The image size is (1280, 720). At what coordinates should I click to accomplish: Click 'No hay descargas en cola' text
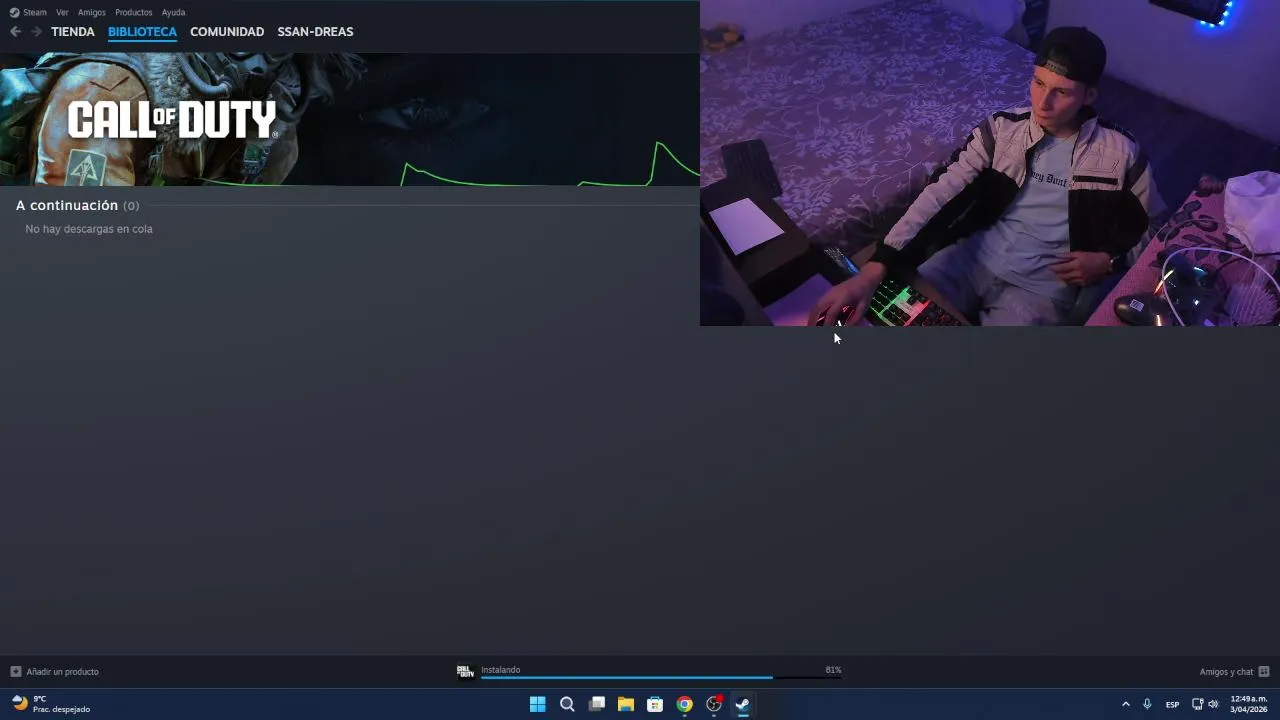(x=89, y=229)
